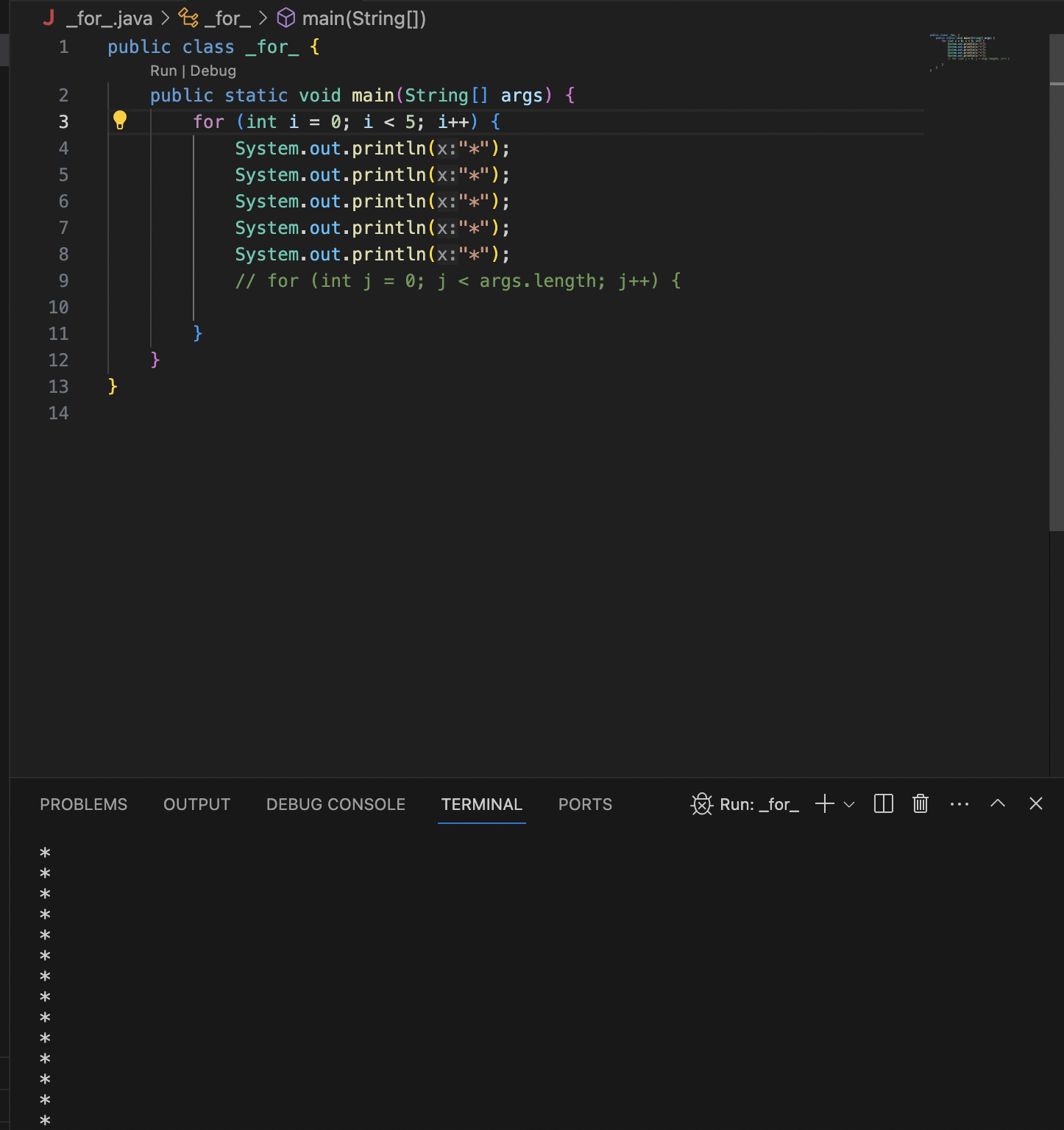The width and height of the screenshot is (1064, 1130).
Task: Click the closing brace on line 11
Action: point(198,334)
